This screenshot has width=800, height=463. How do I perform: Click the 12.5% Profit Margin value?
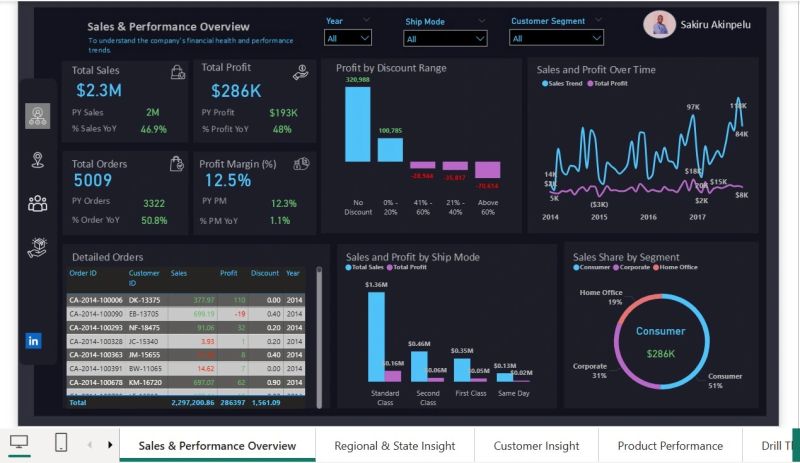click(228, 180)
